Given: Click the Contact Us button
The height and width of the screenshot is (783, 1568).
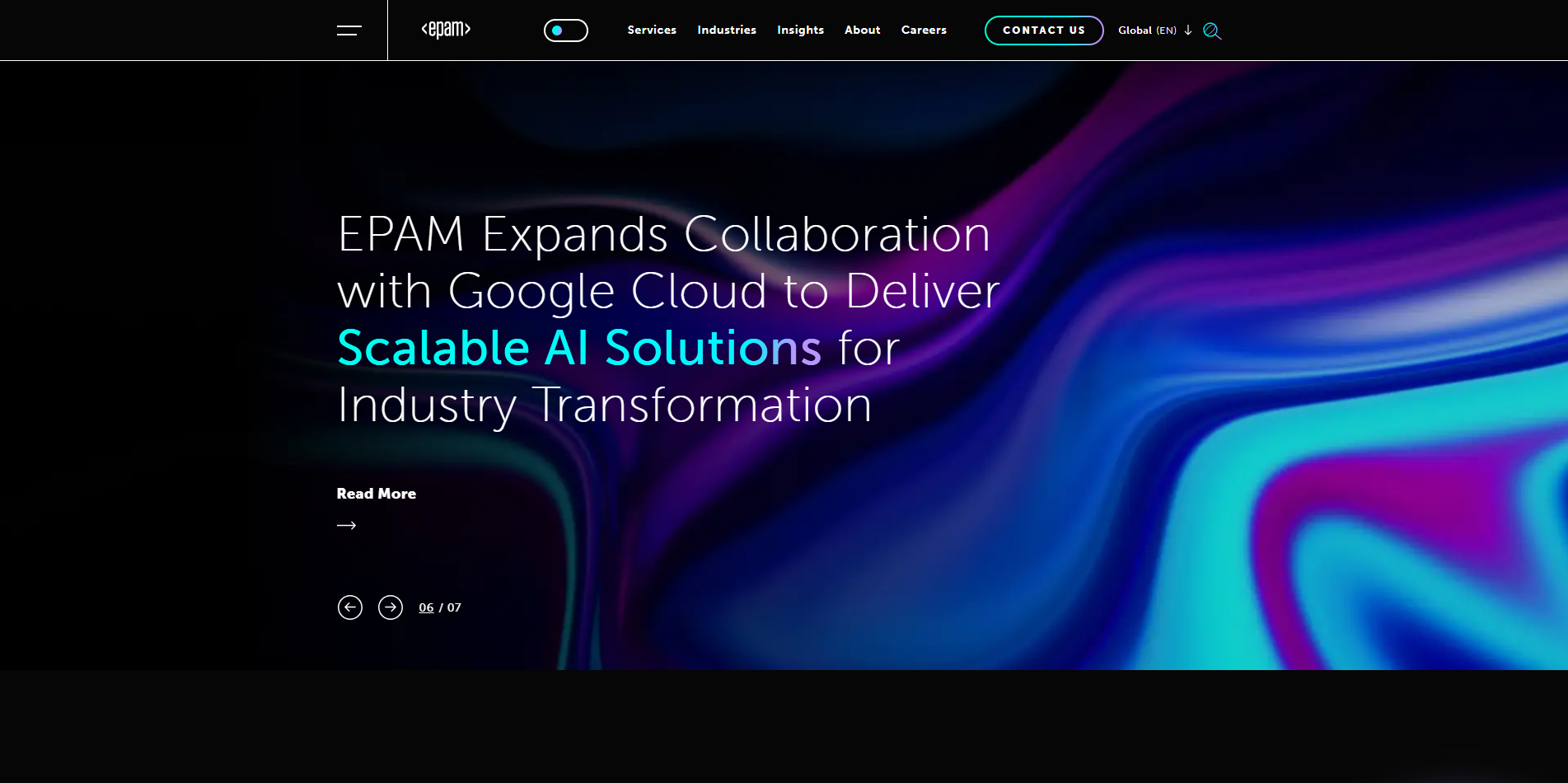Looking at the screenshot, I should coord(1044,30).
